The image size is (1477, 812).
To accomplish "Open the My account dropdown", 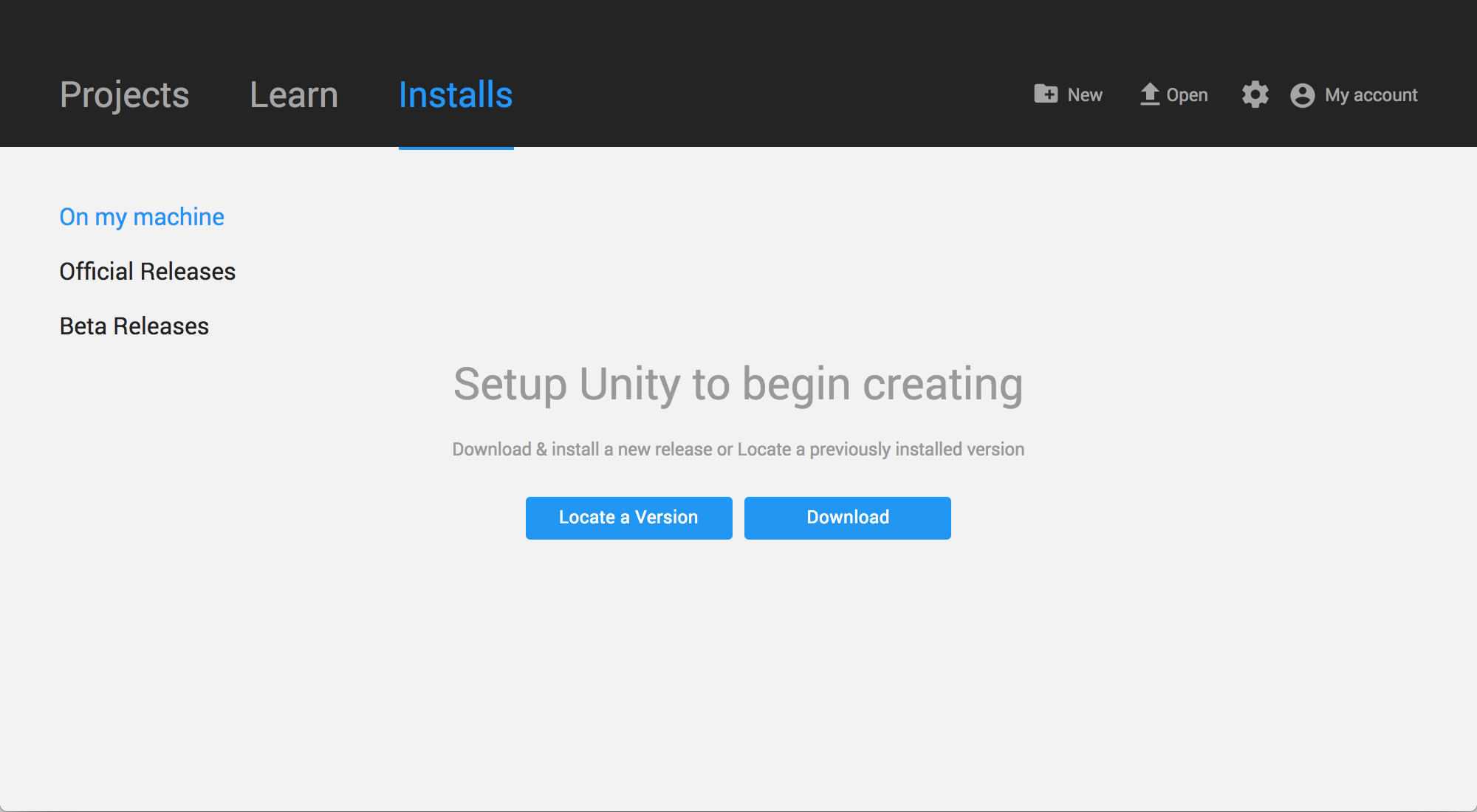I will point(1354,95).
